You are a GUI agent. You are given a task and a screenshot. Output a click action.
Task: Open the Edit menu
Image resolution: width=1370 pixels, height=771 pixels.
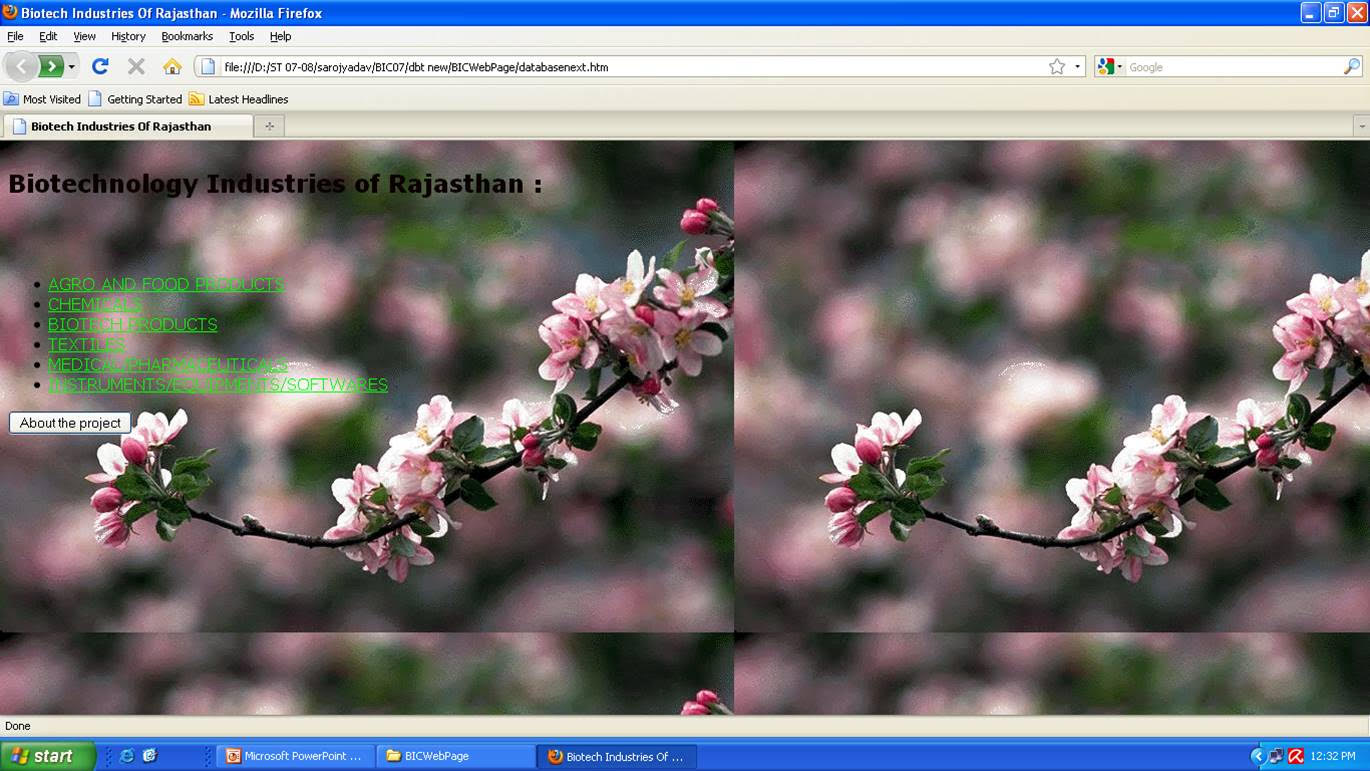click(48, 36)
